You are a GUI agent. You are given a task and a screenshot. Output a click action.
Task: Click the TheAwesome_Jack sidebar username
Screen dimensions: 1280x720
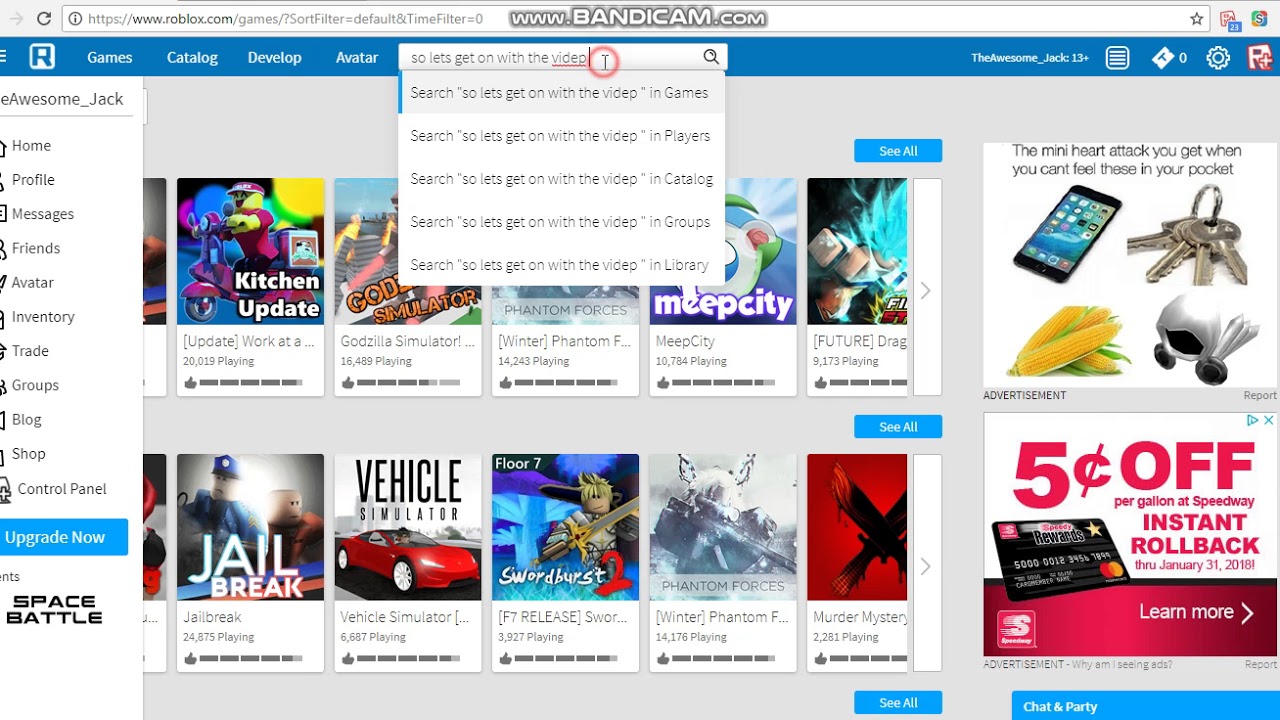[x=62, y=98]
